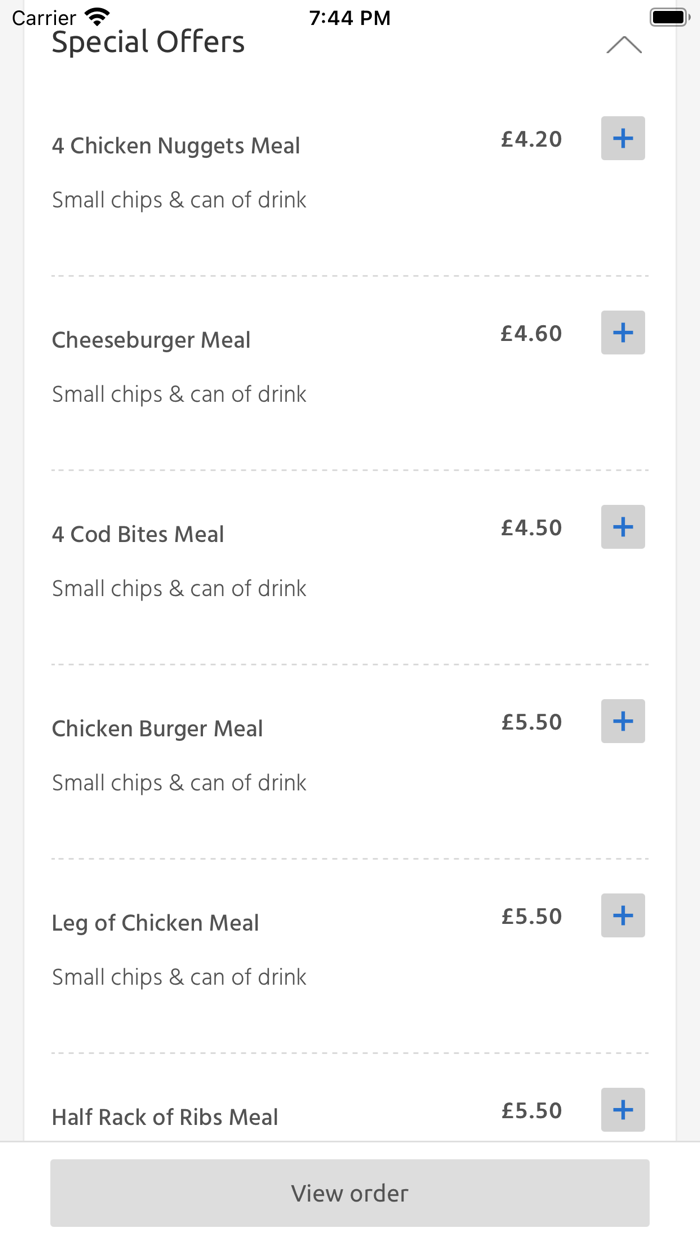This screenshot has width=700, height=1244.
Task: Add 4 Chicken Nuggets Meal to order
Action: (622, 138)
